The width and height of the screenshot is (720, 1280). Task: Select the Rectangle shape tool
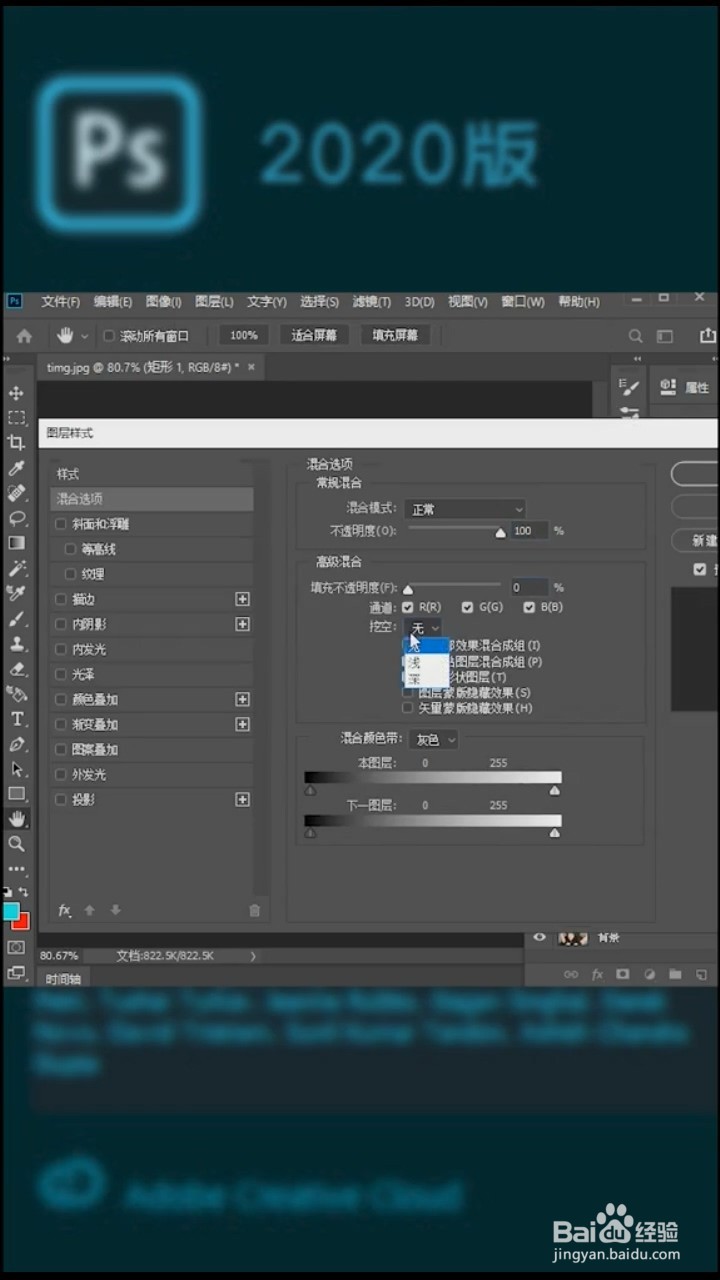click(16, 794)
